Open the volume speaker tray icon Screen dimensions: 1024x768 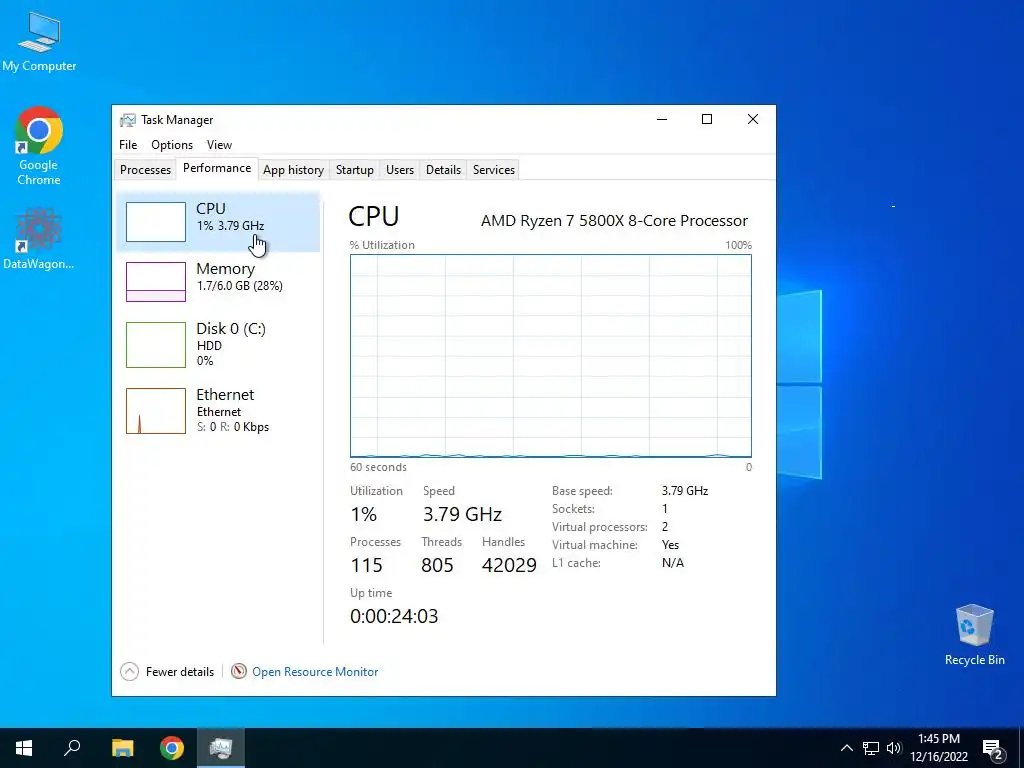[x=894, y=748]
